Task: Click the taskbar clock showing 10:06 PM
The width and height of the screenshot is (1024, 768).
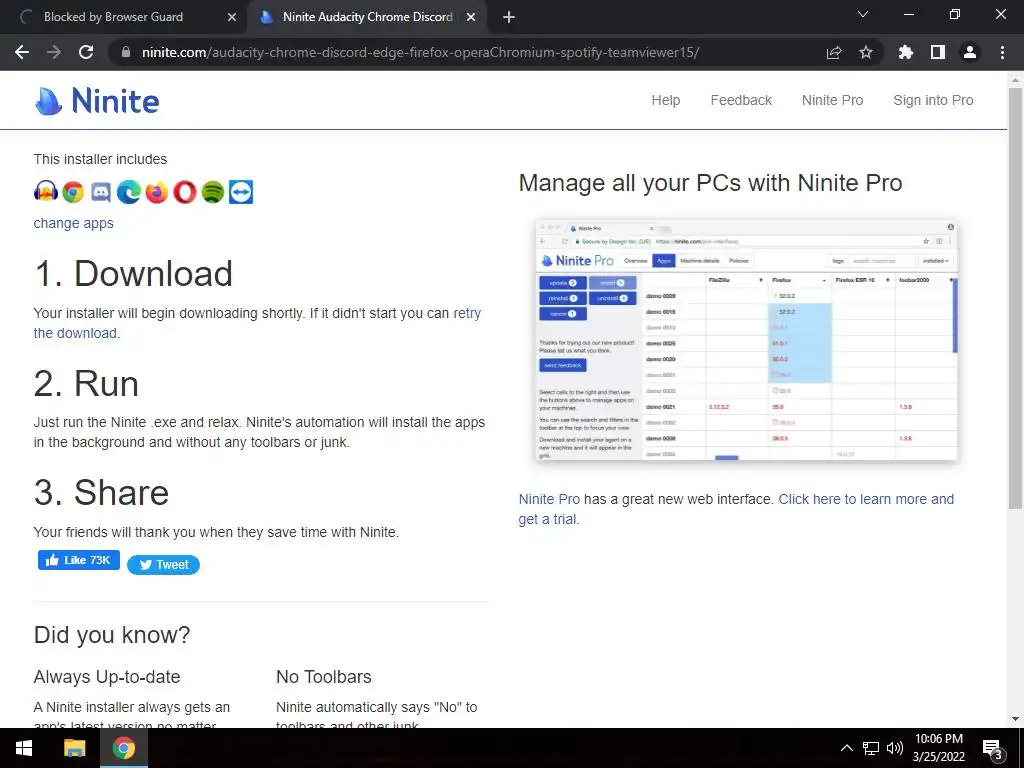Action: (x=938, y=748)
